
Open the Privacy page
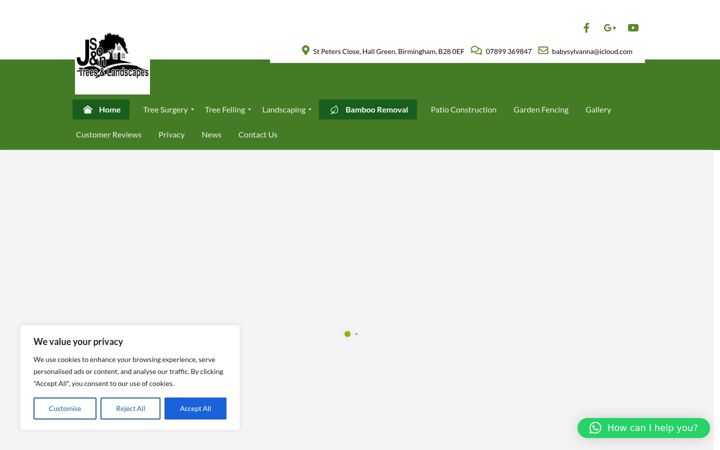tap(171, 135)
